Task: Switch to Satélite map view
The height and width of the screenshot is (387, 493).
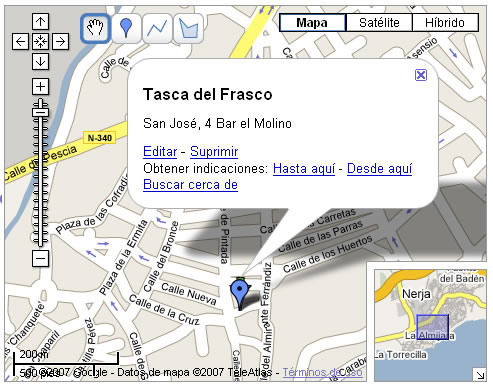Action: [379, 23]
